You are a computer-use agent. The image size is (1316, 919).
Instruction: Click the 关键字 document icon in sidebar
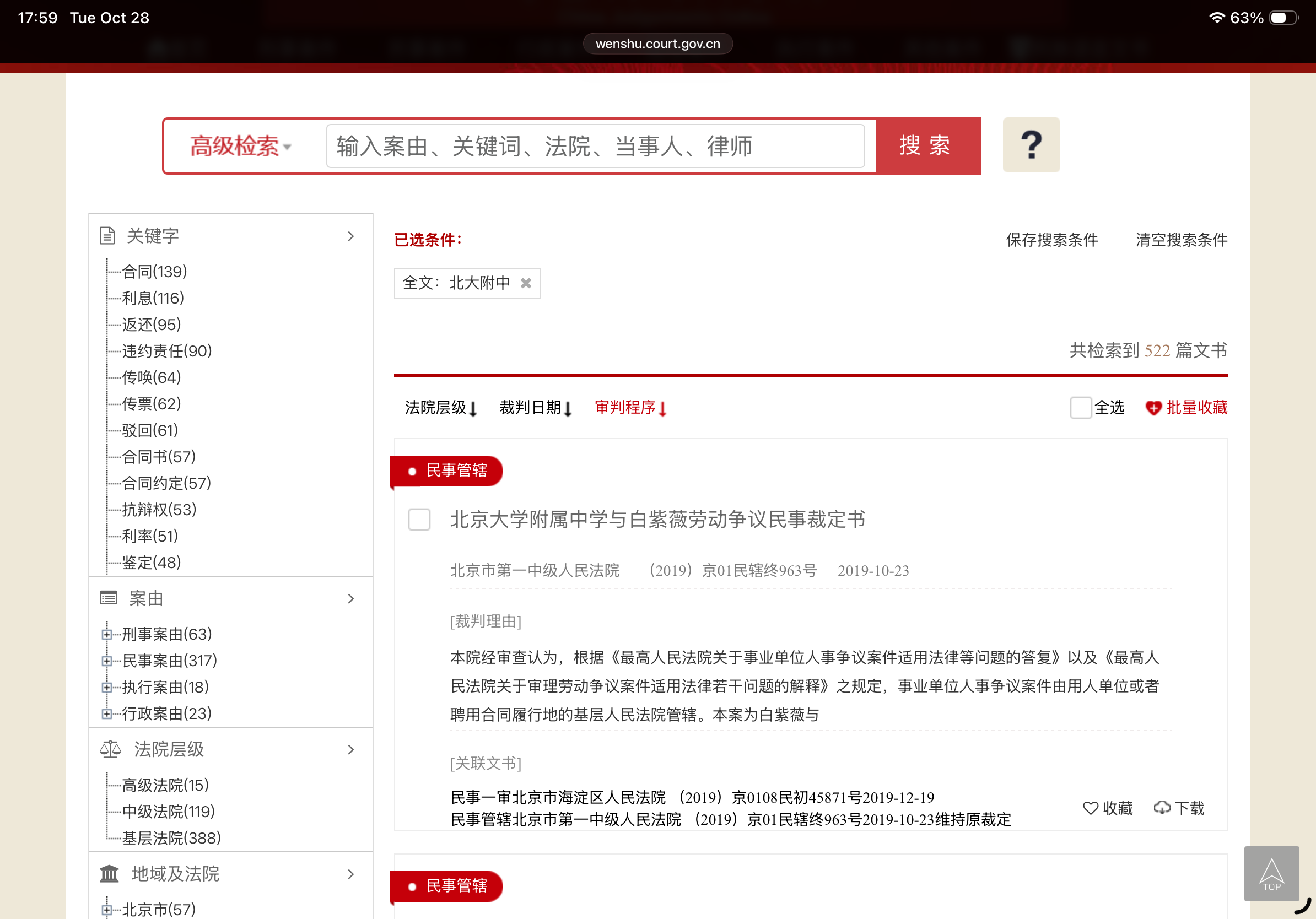[x=107, y=235]
